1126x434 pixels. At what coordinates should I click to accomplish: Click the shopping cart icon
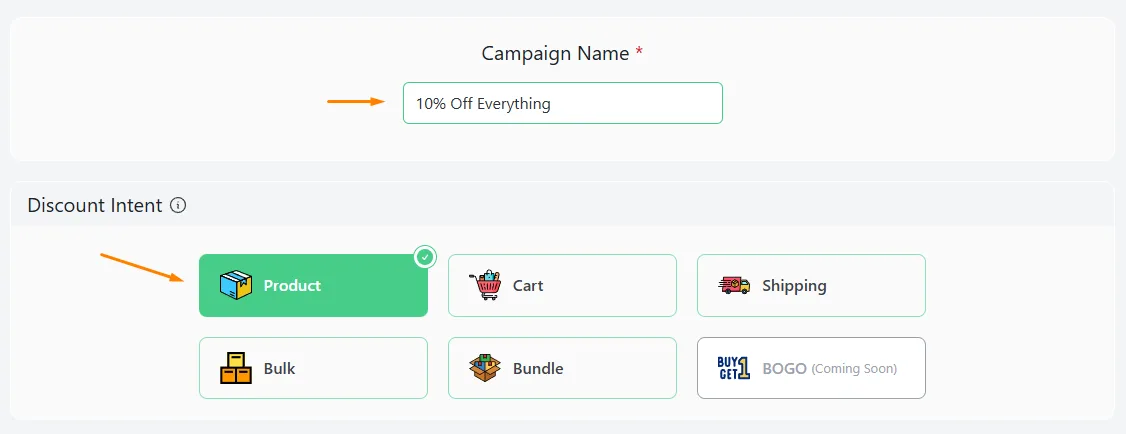coord(485,286)
